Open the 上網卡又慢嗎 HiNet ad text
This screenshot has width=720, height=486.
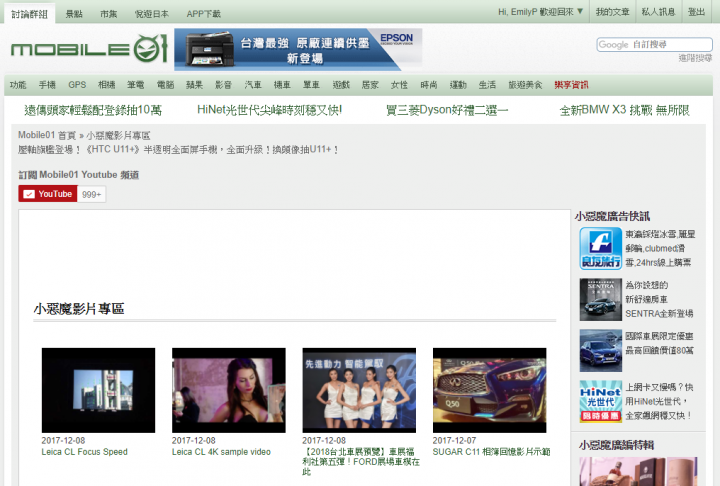659,401
